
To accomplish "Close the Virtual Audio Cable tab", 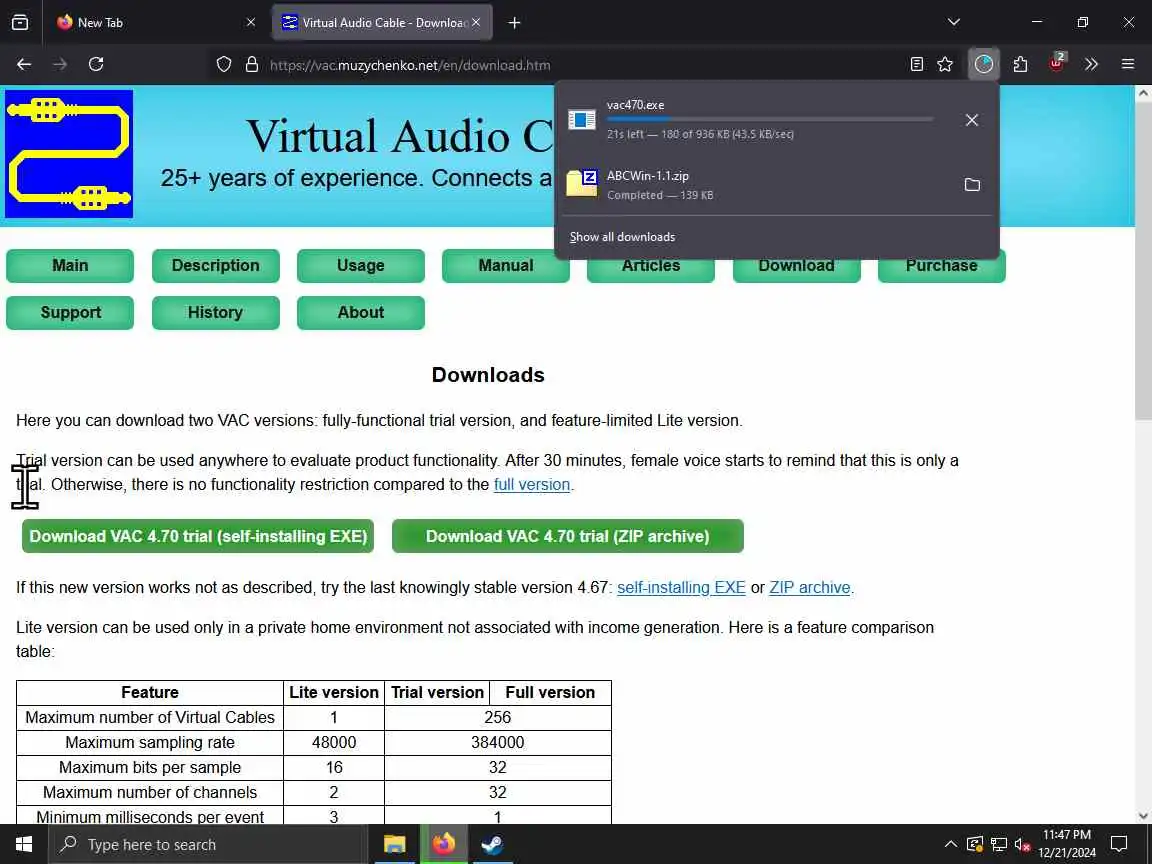I will pyautogui.click(x=476, y=22).
